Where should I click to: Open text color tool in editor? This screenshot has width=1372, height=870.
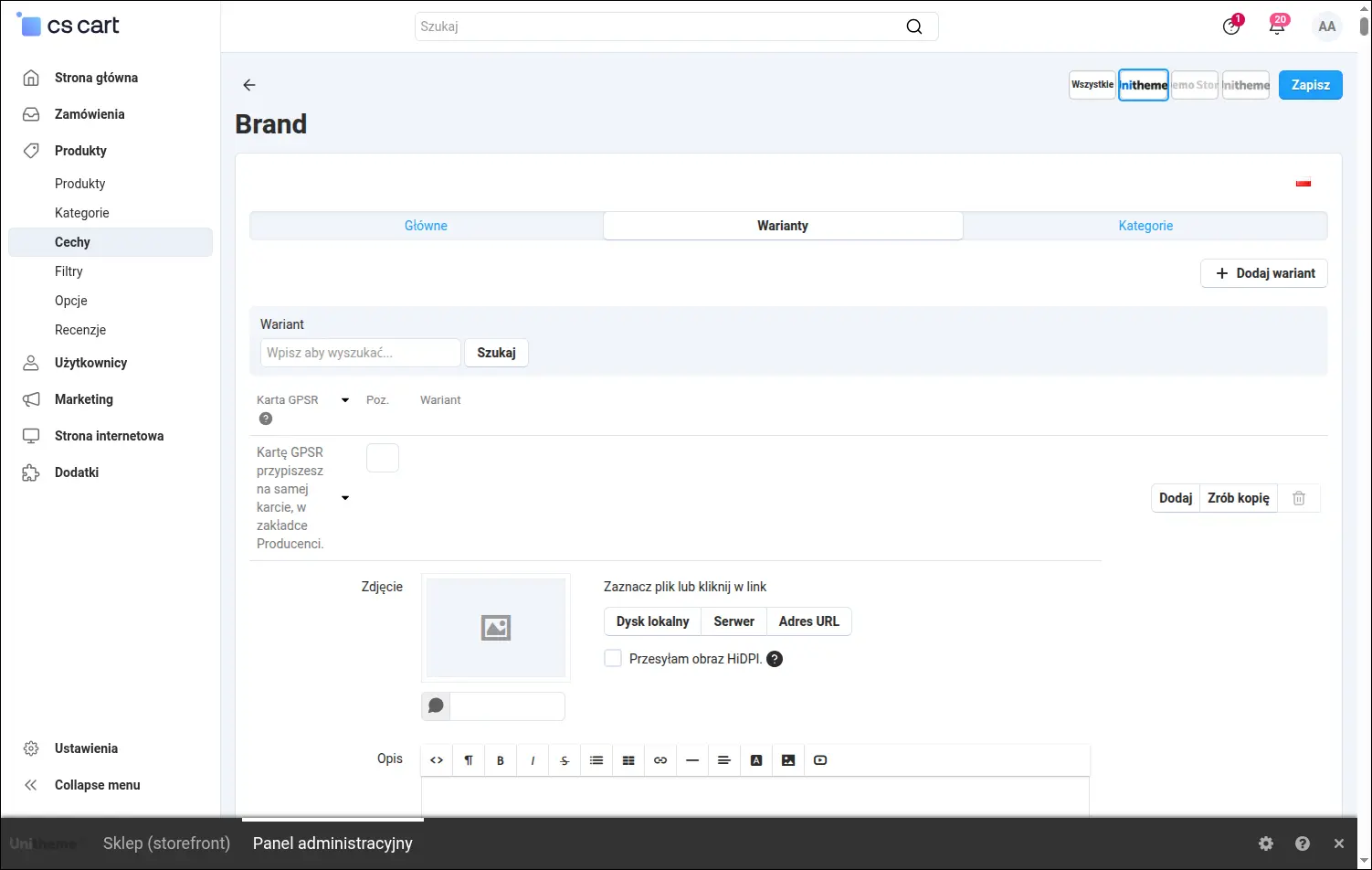(x=756, y=760)
